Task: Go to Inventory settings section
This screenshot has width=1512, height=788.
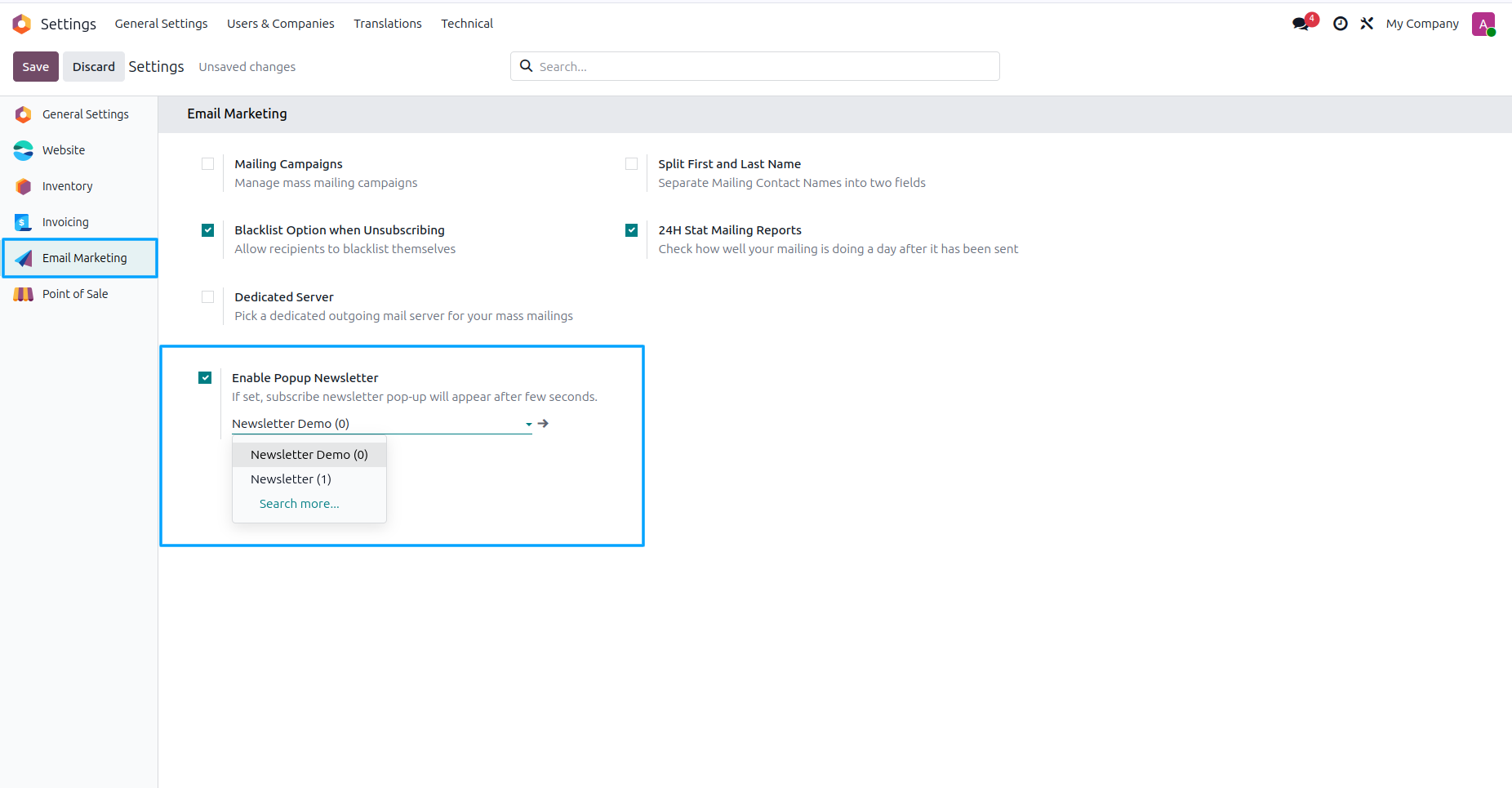Action: [x=79, y=186]
